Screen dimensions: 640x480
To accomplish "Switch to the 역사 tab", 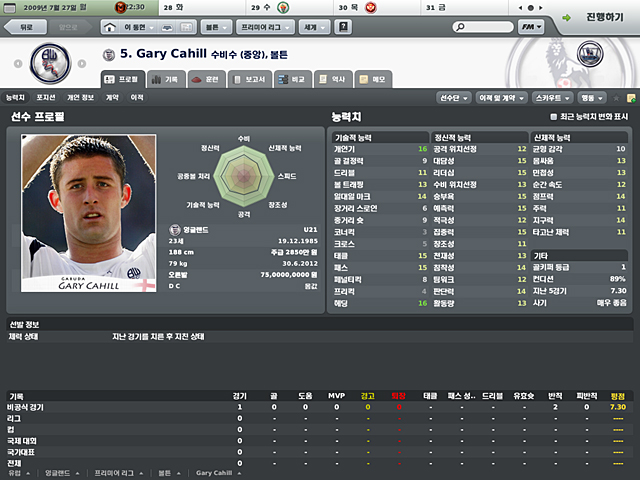I will click(333, 80).
